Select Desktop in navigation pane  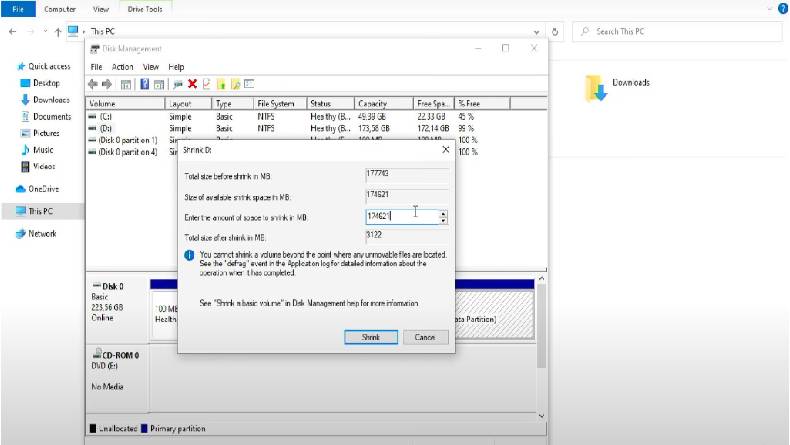pyautogui.click(x=40, y=83)
